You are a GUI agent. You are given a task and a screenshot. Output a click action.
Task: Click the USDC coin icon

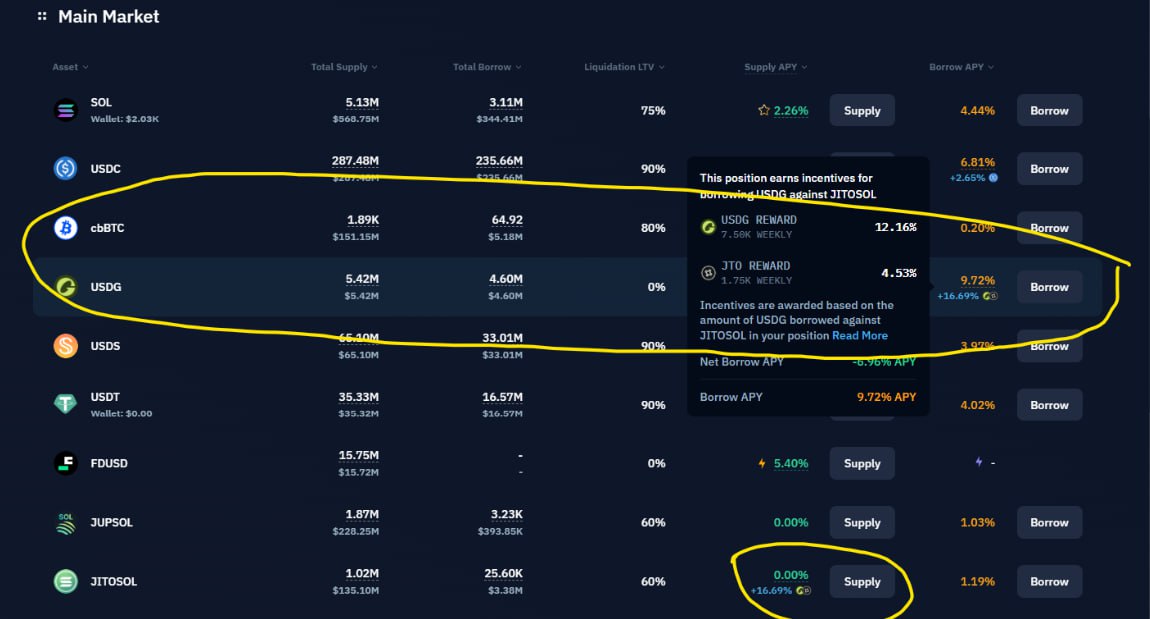(x=65, y=169)
